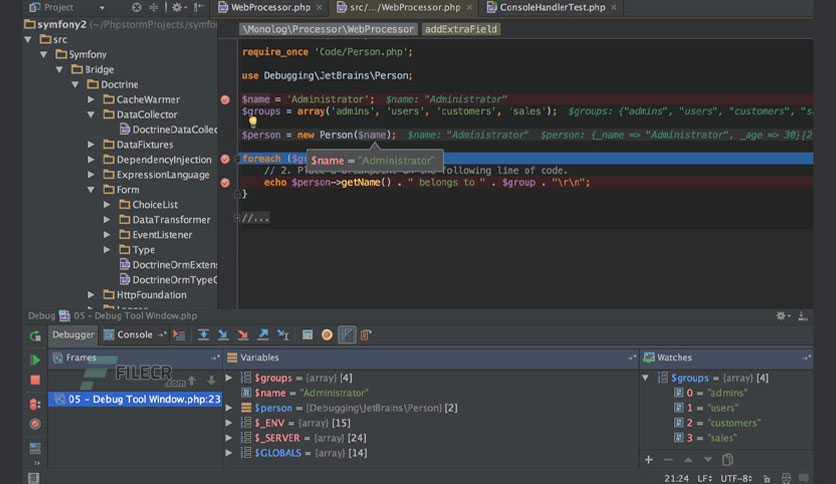Click \Monolog\Processor\WebProcessor breadcrumb
836x484 pixels.
coord(327,29)
